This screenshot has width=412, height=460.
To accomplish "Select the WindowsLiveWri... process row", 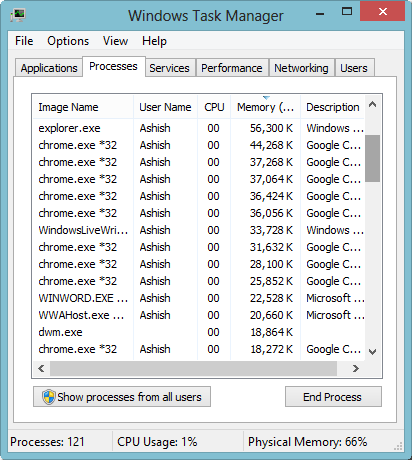I will click(199, 230).
